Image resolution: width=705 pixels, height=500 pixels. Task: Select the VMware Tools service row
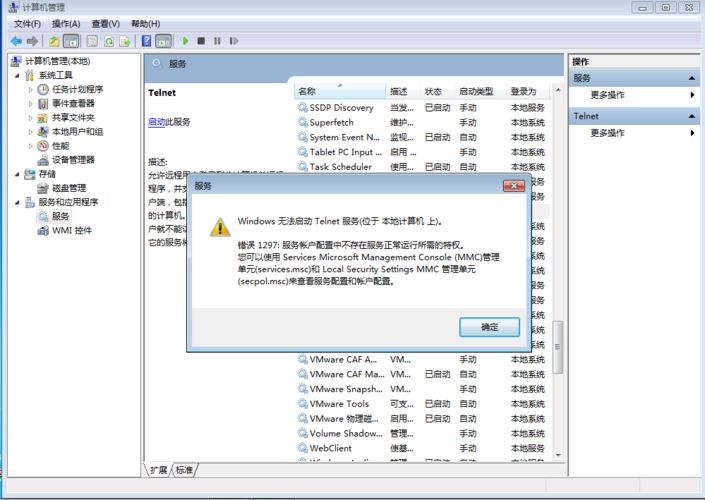point(423,404)
